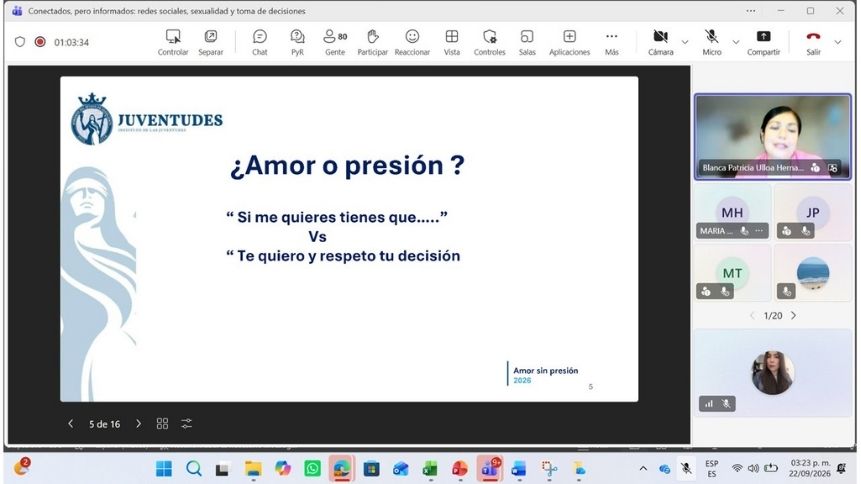Click Compartir to share screen
Viewport: 861px width, 484px height.
tap(763, 42)
